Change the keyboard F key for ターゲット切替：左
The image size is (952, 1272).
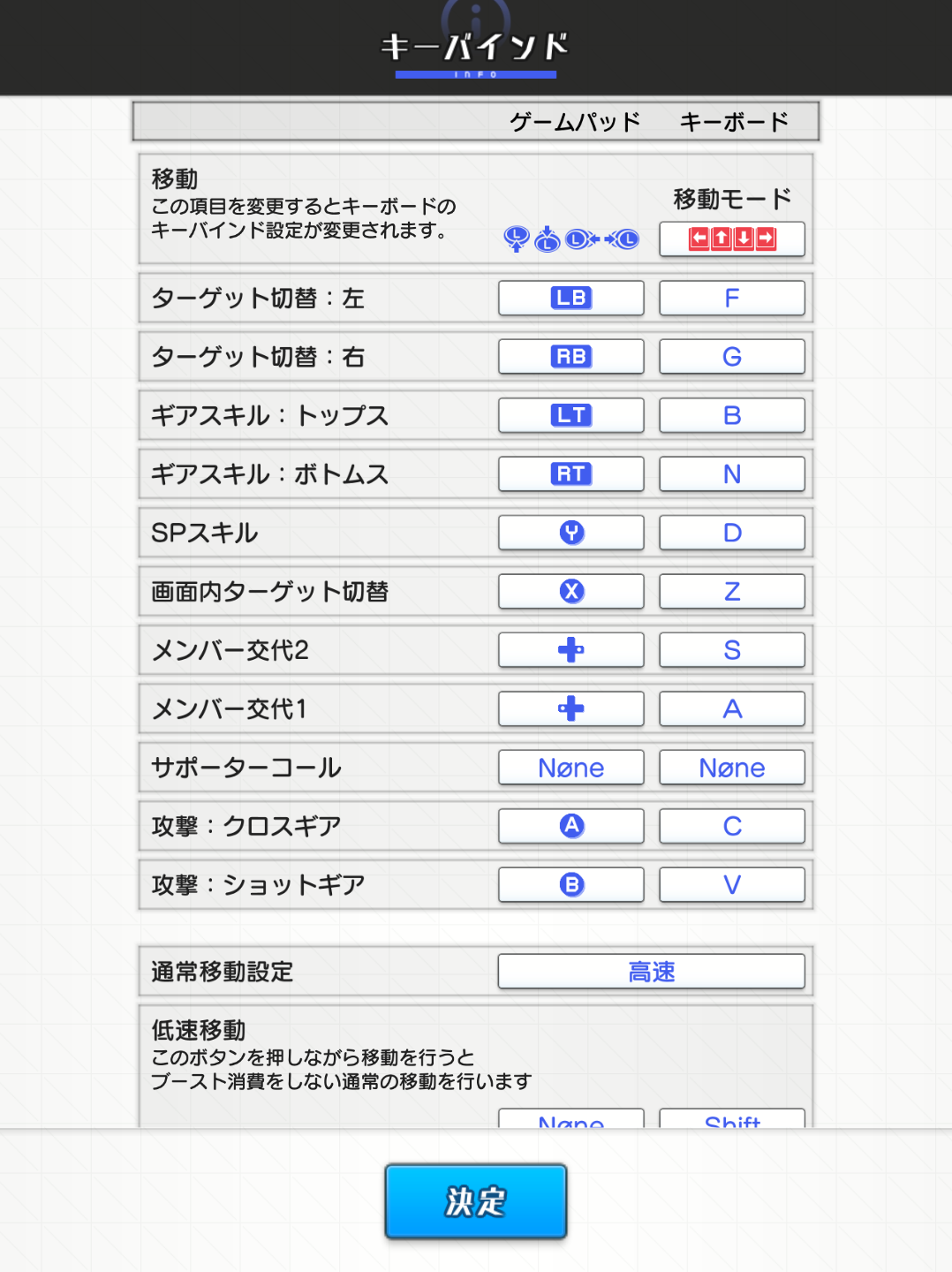[731, 298]
